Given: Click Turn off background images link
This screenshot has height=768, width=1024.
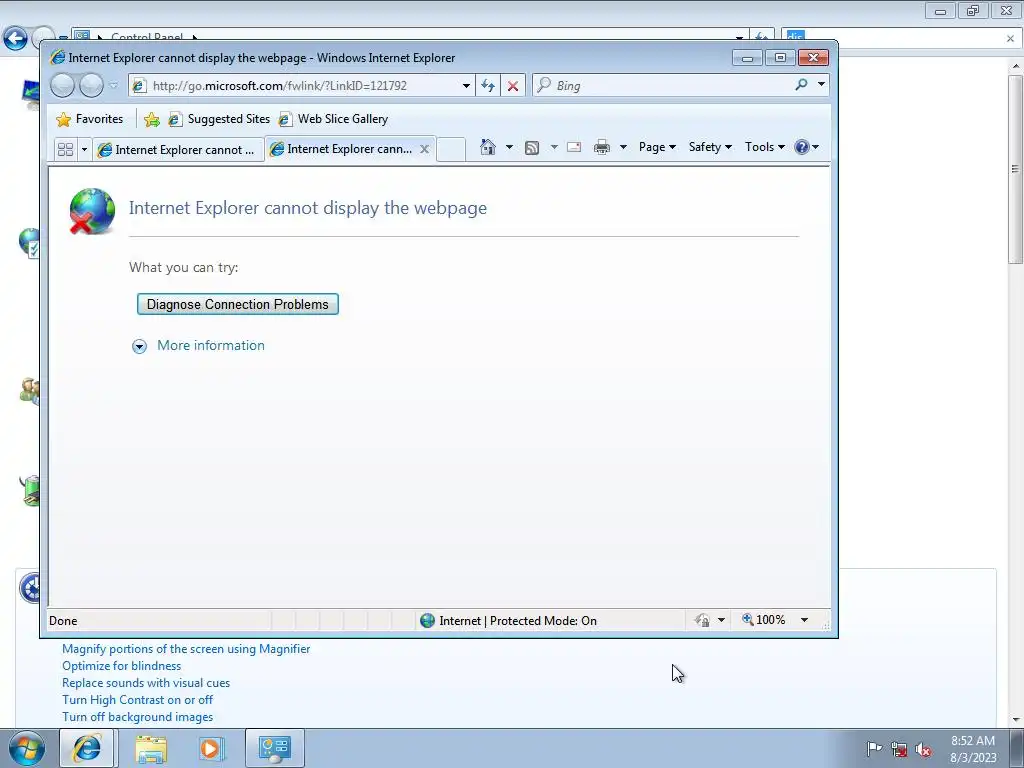Looking at the screenshot, I should pyautogui.click(x=137, y=716).
